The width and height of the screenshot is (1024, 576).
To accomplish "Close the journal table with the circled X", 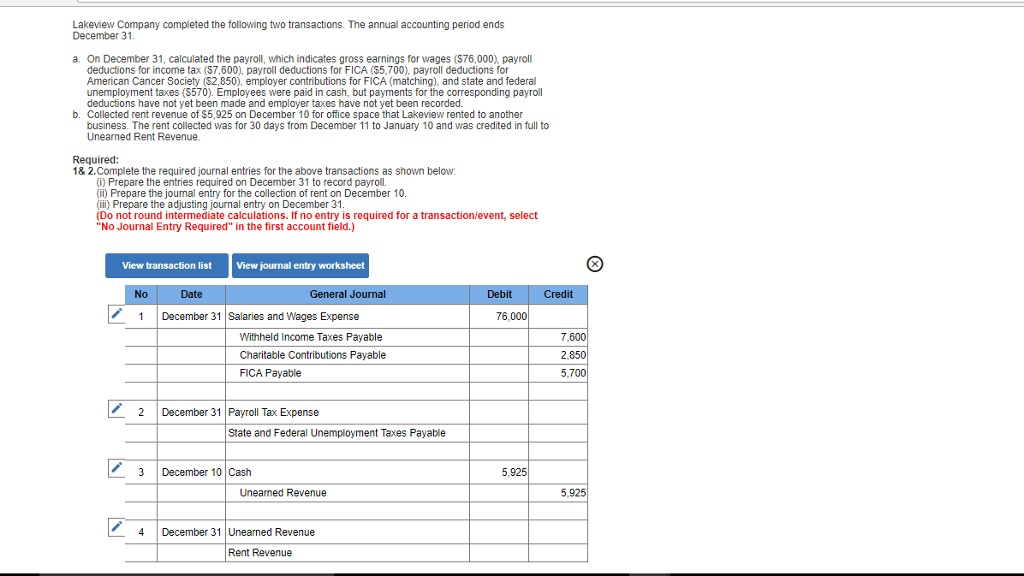I will [x=594, y=264].
